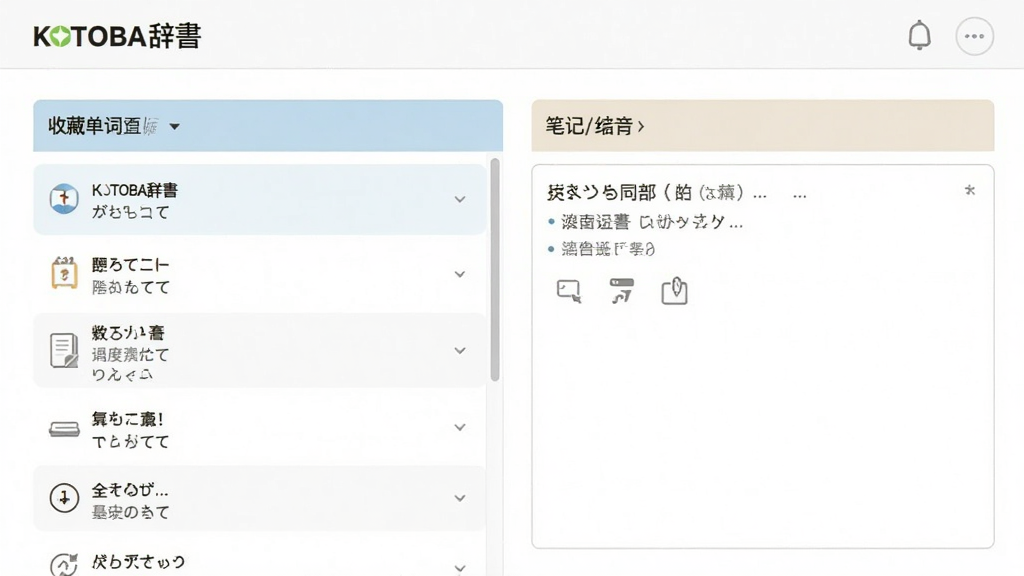Expand the stacked tray row chevron
Image resolution: width=1024 pixels, height=576 pixels.
[x=460, y=427]
